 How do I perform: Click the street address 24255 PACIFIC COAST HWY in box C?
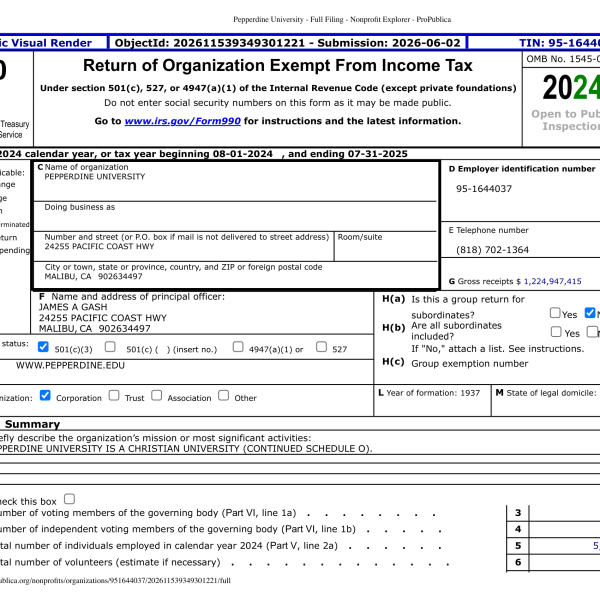click(99, 246)
